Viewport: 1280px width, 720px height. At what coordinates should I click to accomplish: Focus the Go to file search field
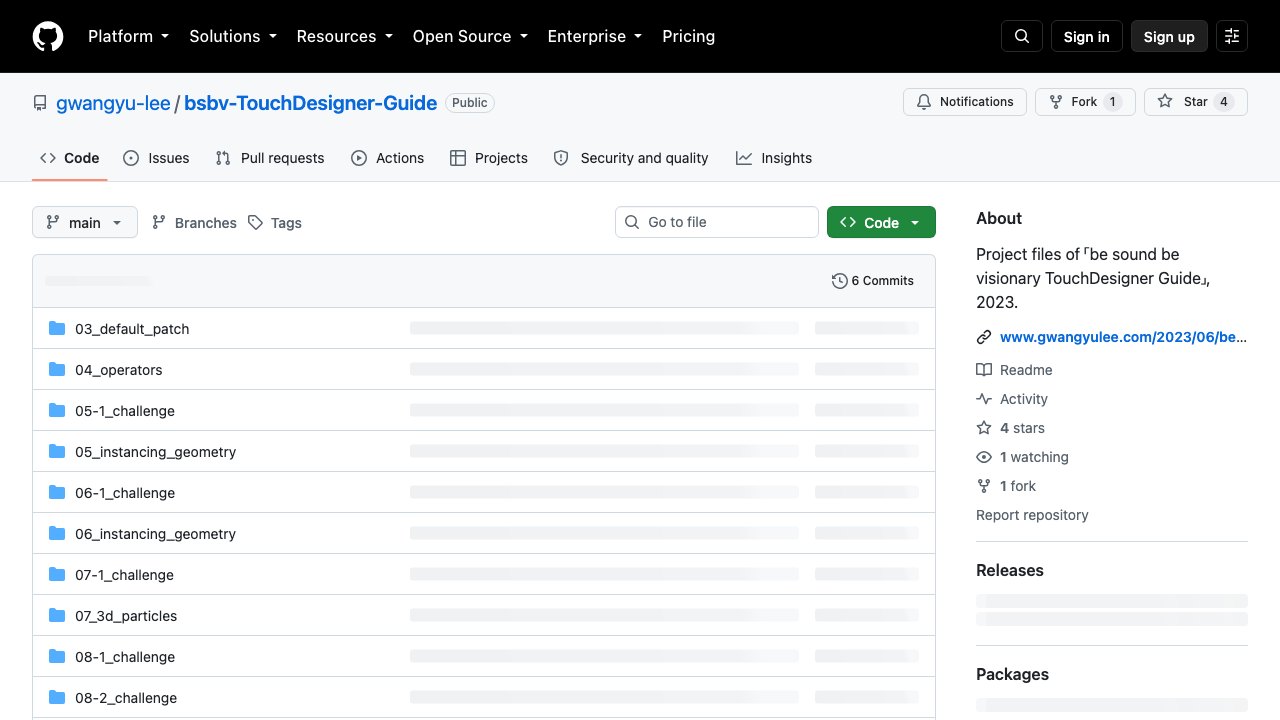pyautogui.click(x=717, y=222)
